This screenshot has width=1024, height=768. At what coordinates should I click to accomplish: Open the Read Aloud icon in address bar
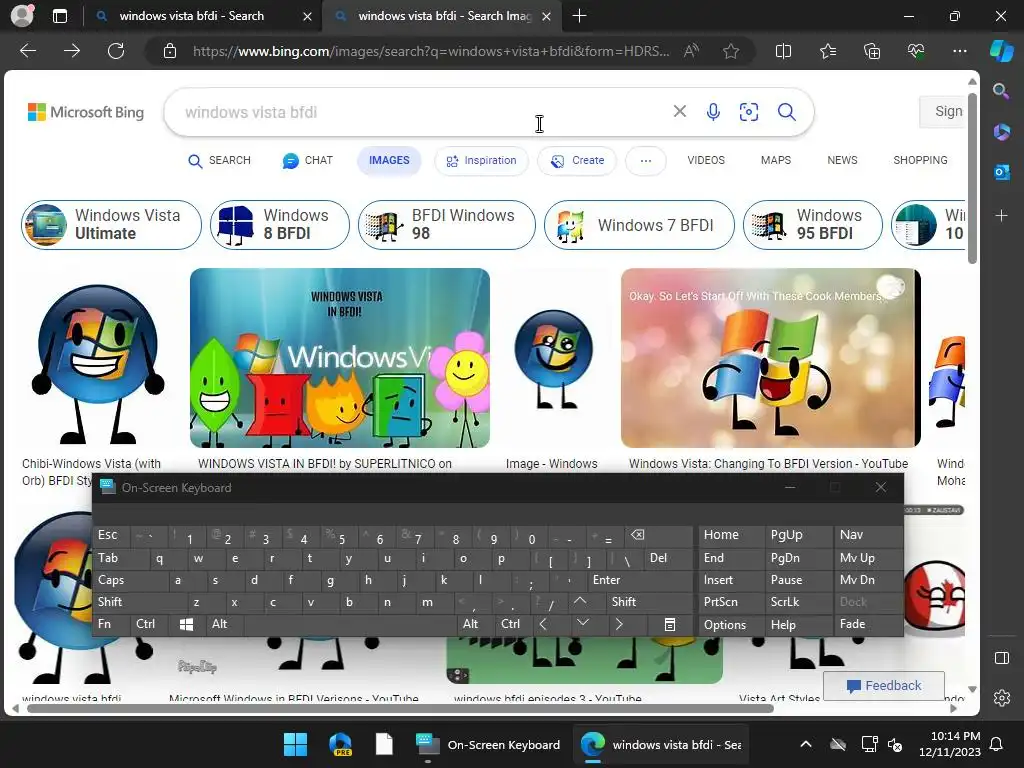point(691,51)
